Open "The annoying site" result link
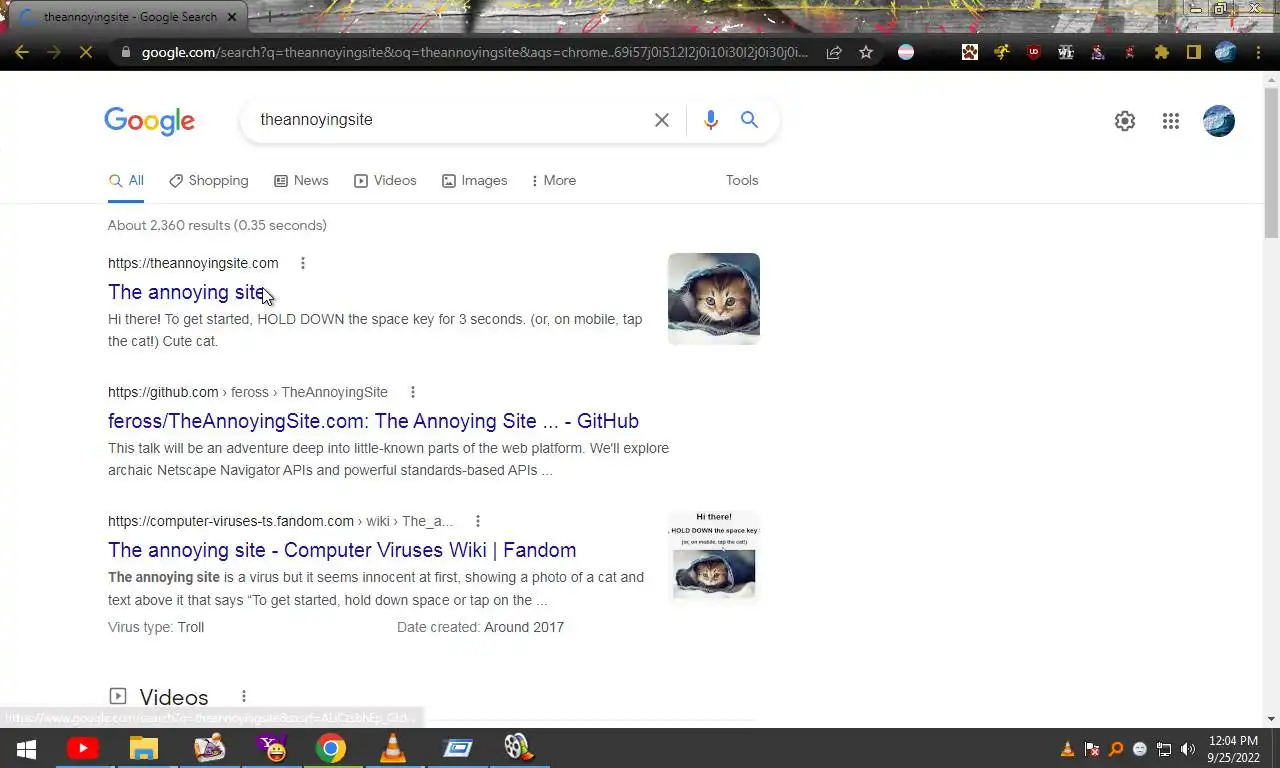Screen dimensions: 1280x768 click(187, 292)
